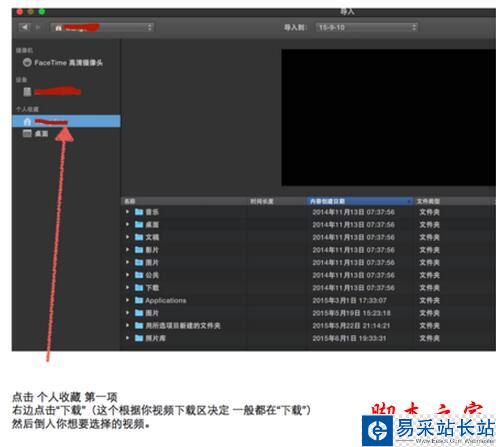This screenshot has height=447, width=496.
Task: Expand the 桌面 folder triangle in the file list
Action: click(x=127, y=224)
